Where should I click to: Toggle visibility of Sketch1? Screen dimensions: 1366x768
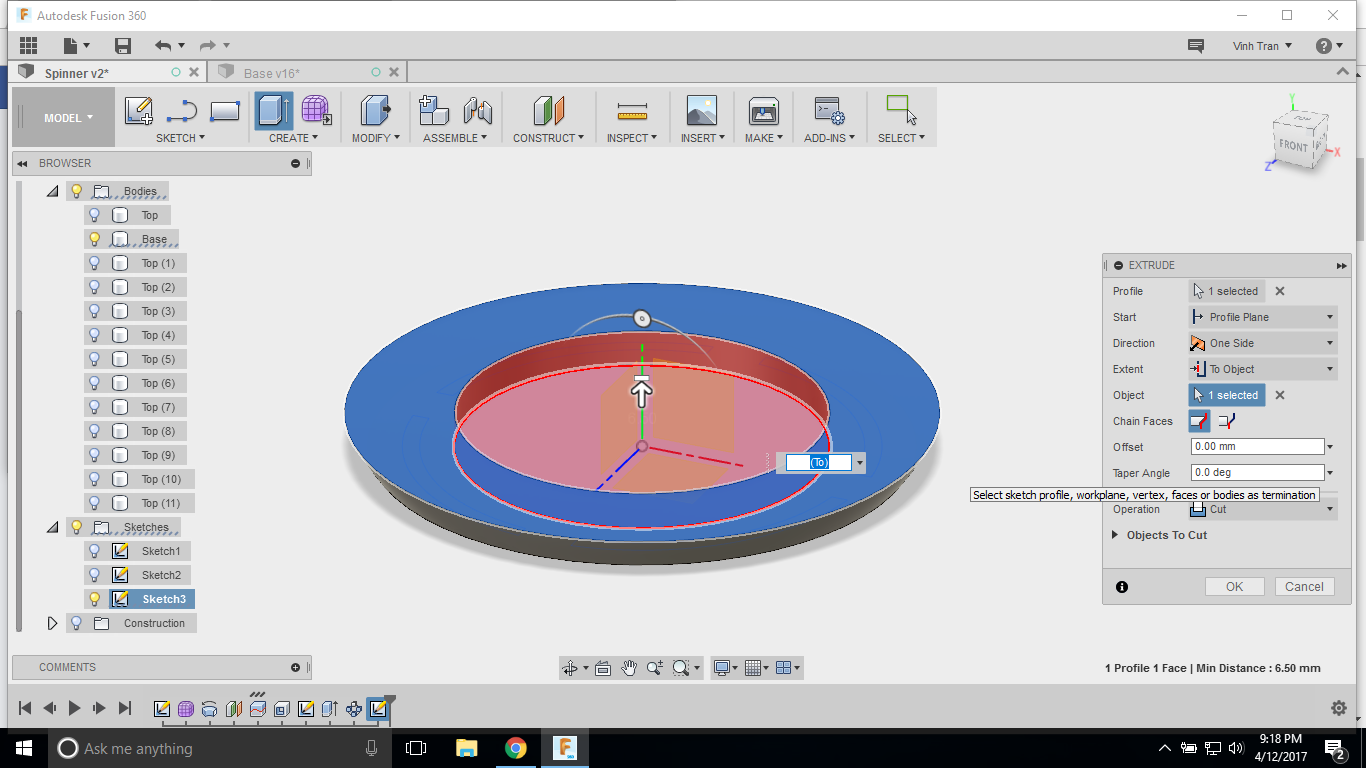pos(95,551)
